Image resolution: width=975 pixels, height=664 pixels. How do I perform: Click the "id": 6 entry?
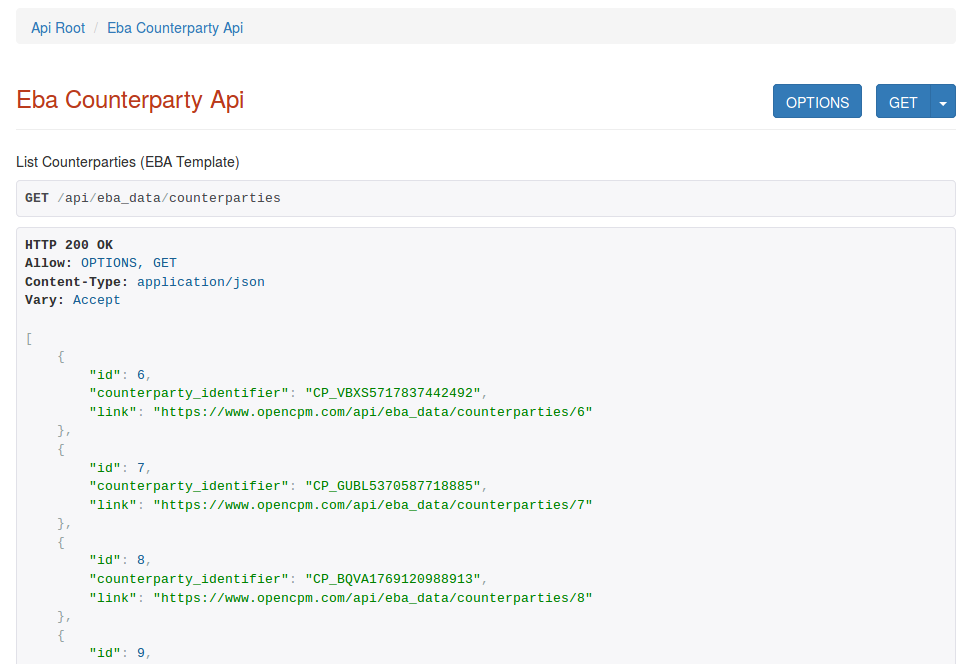pos(118,375)
